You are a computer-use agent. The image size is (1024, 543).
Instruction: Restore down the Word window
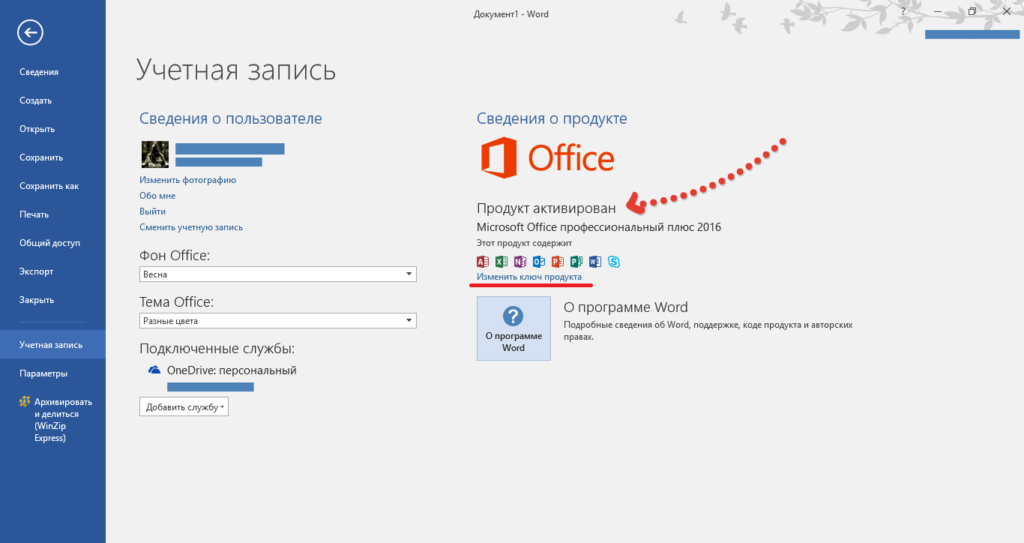coord(972,12)
